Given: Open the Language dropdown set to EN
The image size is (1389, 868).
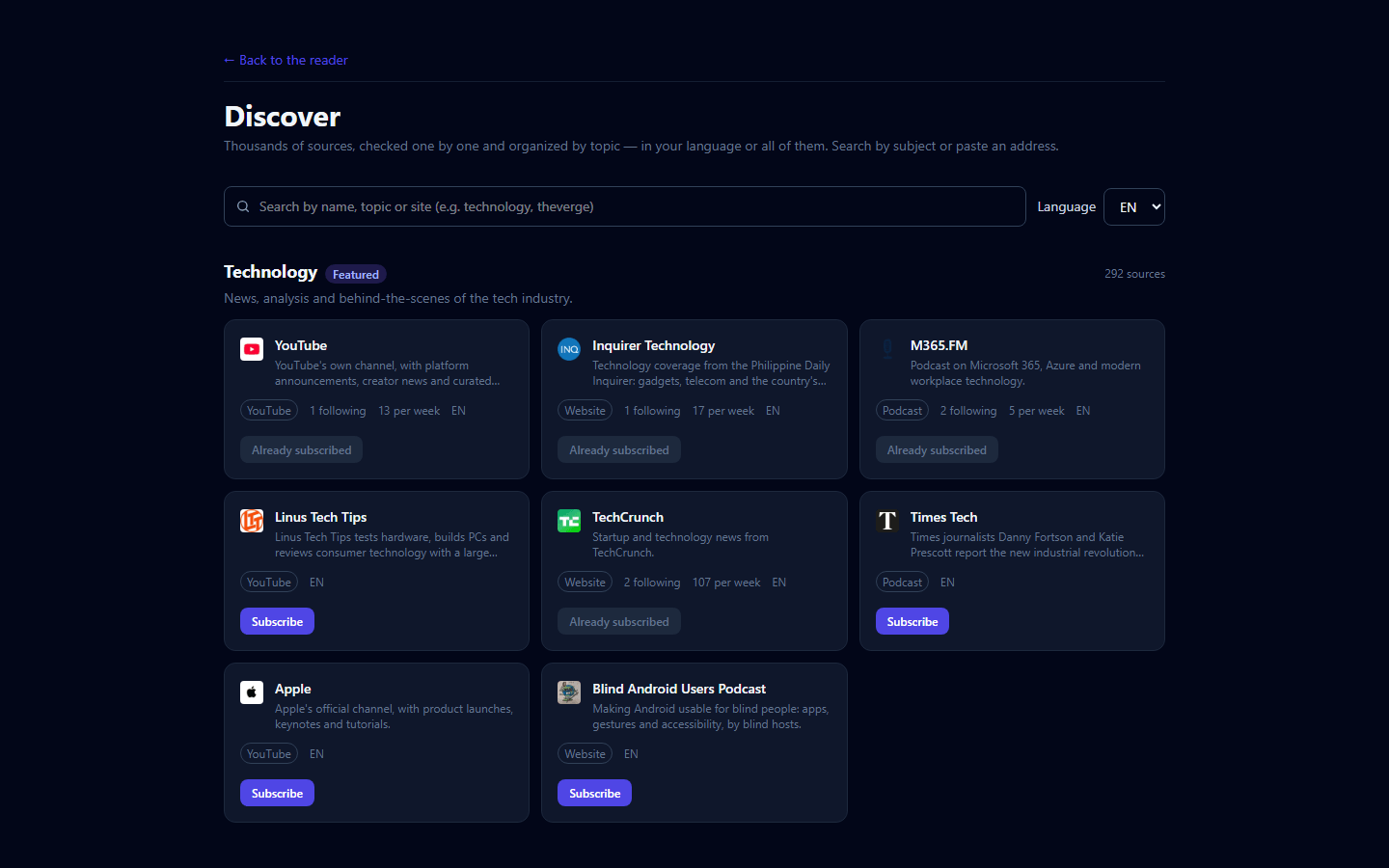Looking at the screenshot, I should tap(1134, 207).
